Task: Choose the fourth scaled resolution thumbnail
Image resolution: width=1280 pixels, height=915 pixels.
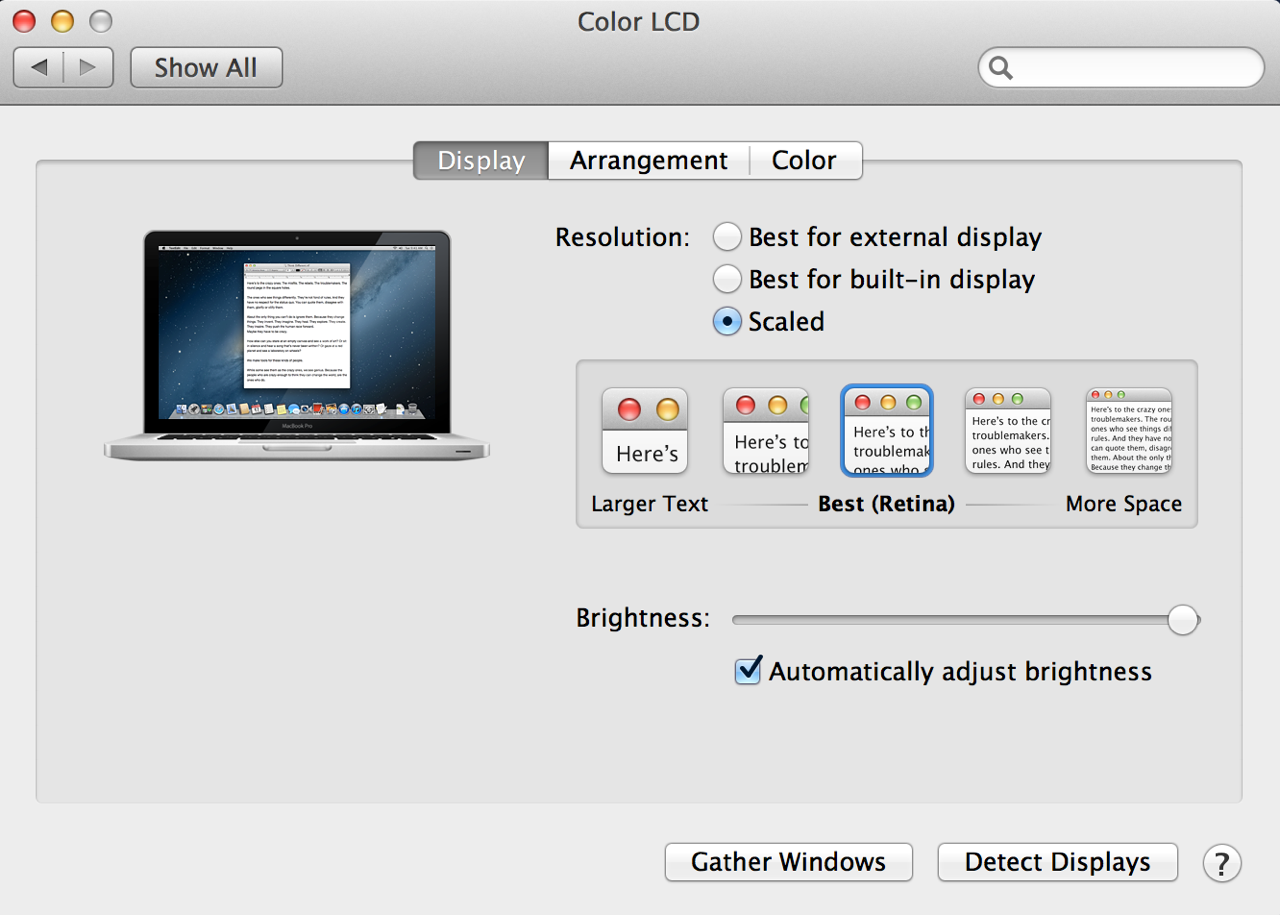Action: (1008, 430)
